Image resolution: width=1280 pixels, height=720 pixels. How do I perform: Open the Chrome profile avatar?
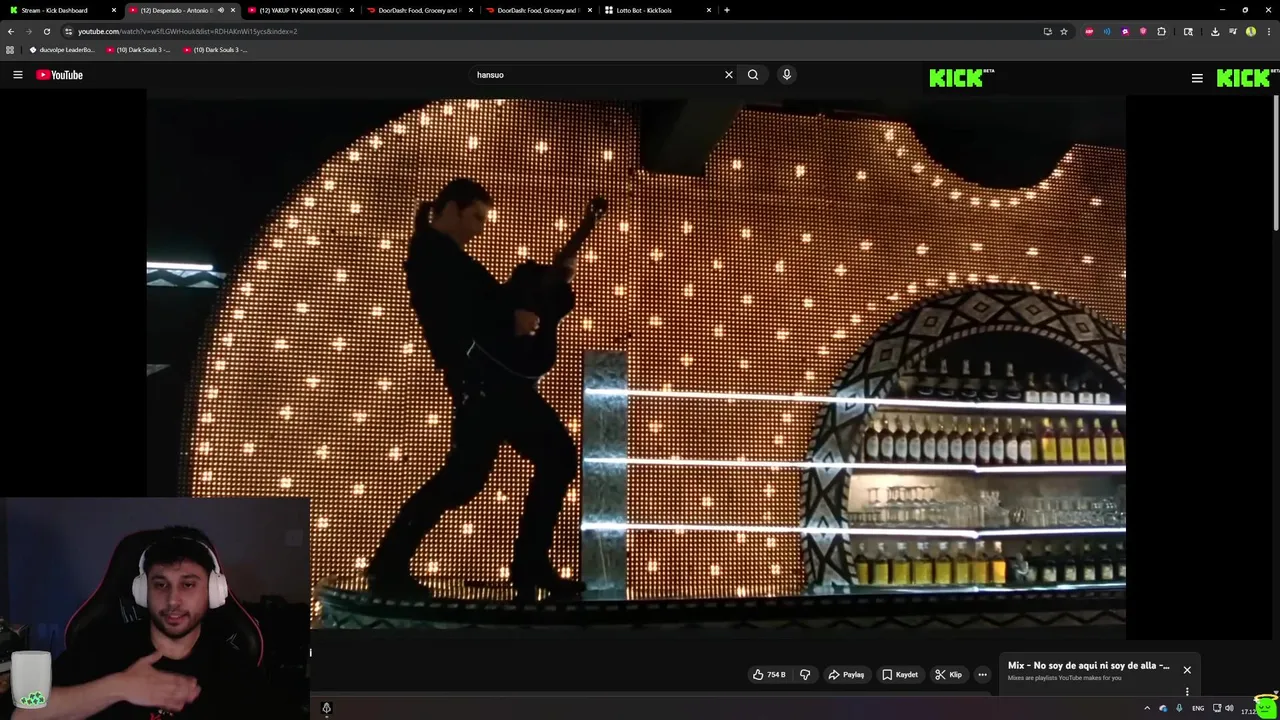click(1251, 31)
